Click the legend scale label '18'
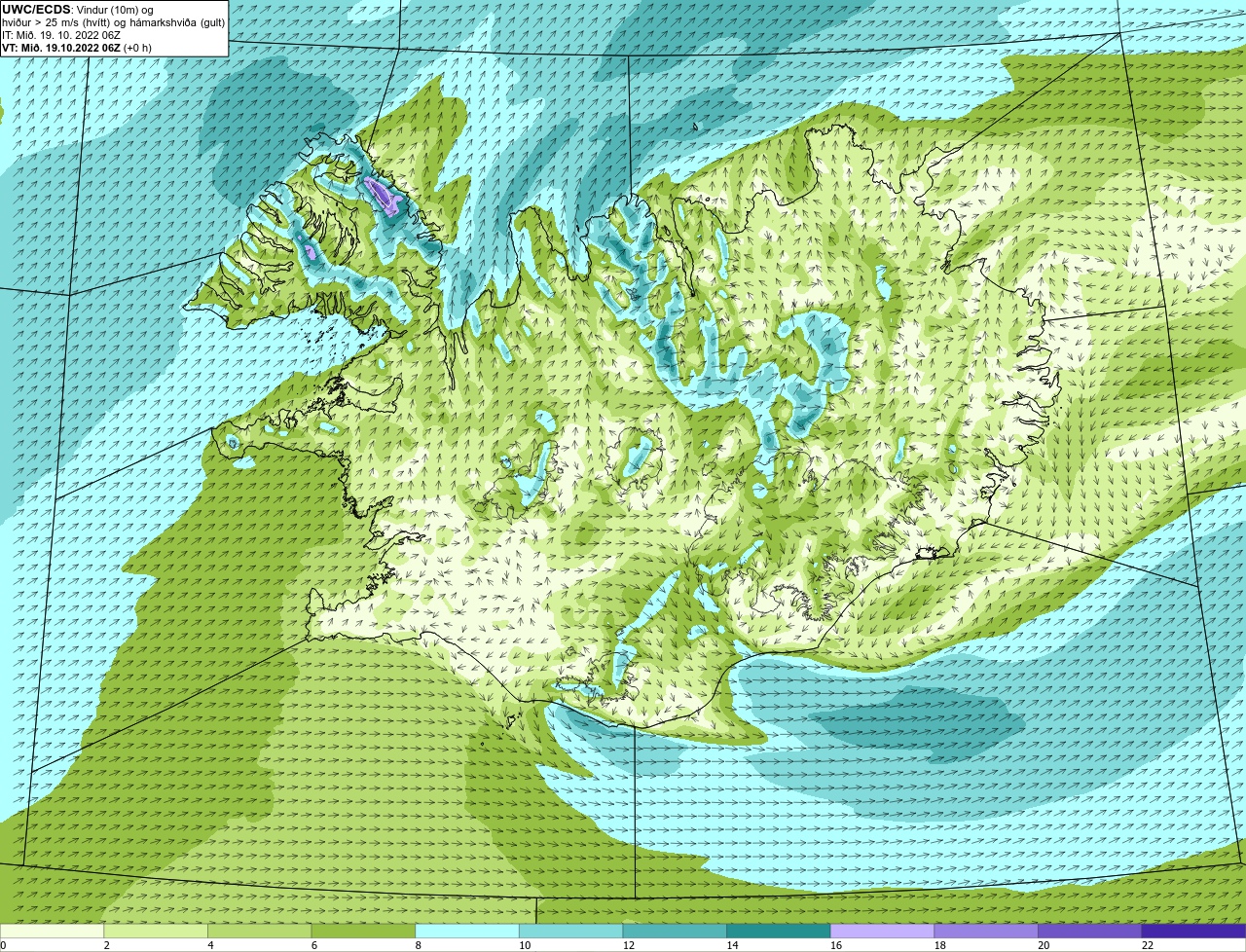 pos(940,945)
